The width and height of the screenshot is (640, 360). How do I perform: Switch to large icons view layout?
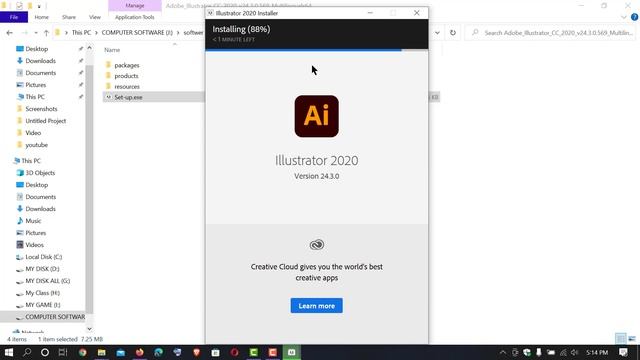tap(632, 339)
